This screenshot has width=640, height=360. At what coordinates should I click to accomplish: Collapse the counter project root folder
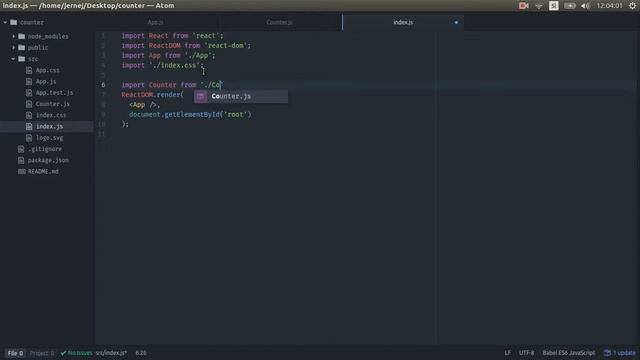coord(5,22)
